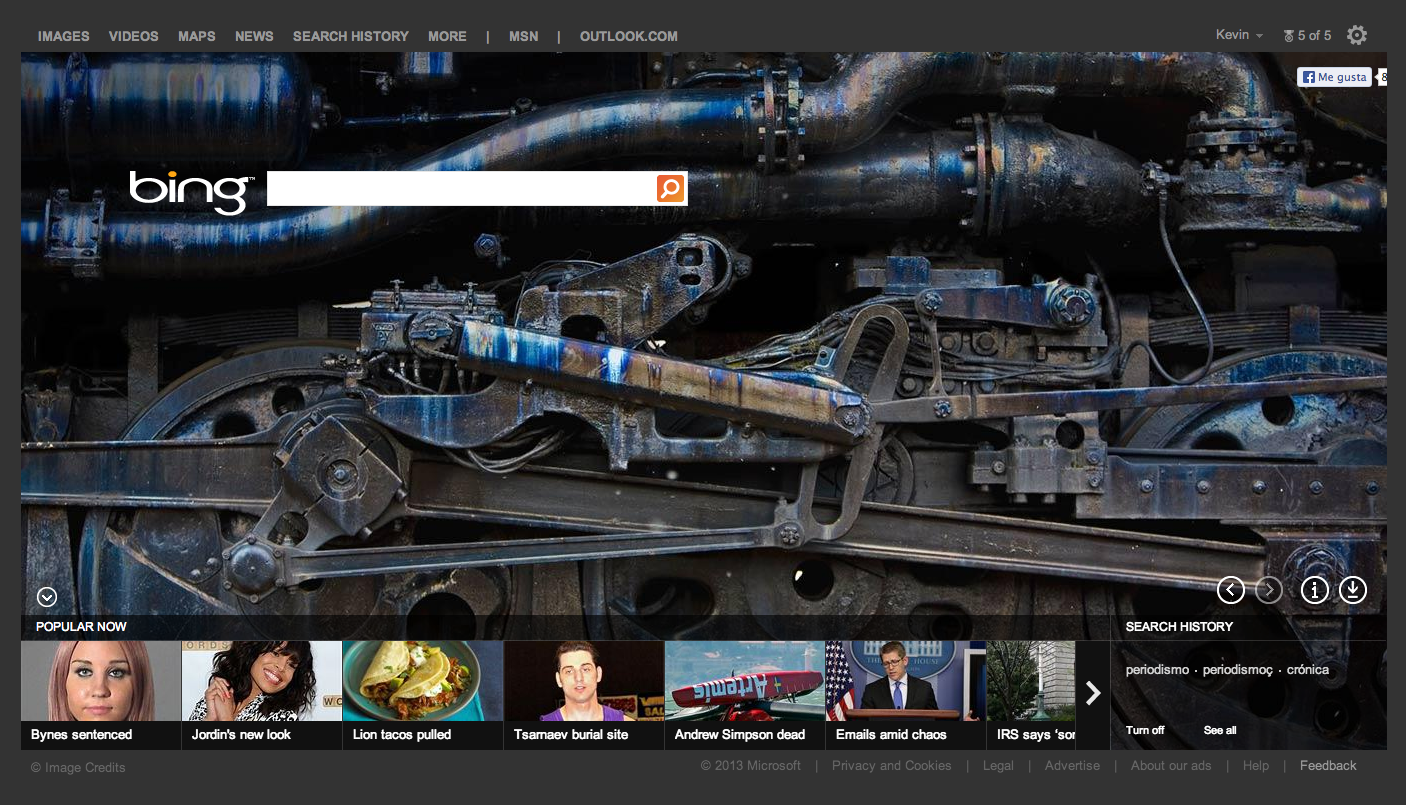Image resolution: width=1406 pixels, height=805 pixels.
Task: Click the Facebook Me gusta button
Action: tap(1334, 77)
